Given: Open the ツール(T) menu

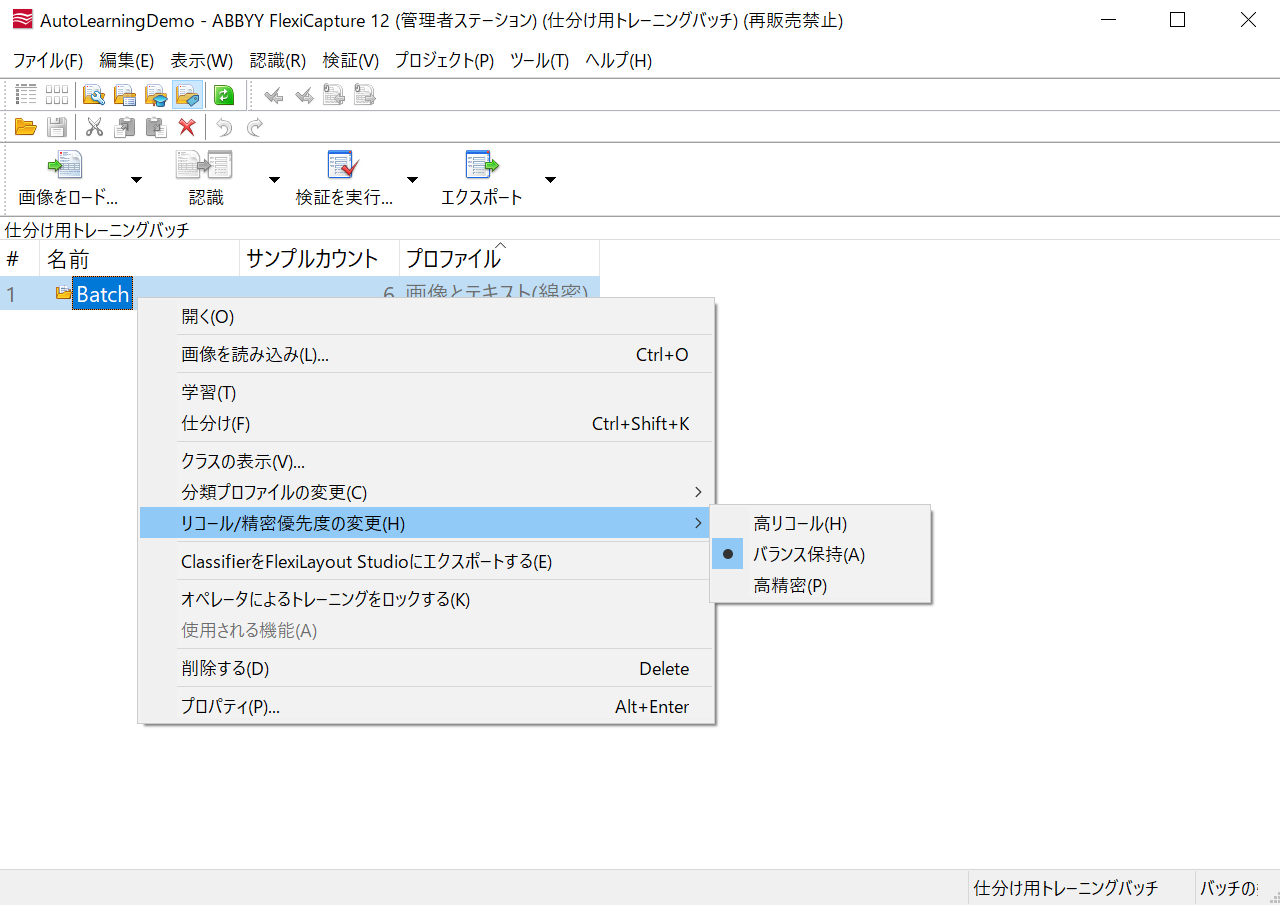Looking at the screenshot, I should pyautogui.click(x=539, y=60).
